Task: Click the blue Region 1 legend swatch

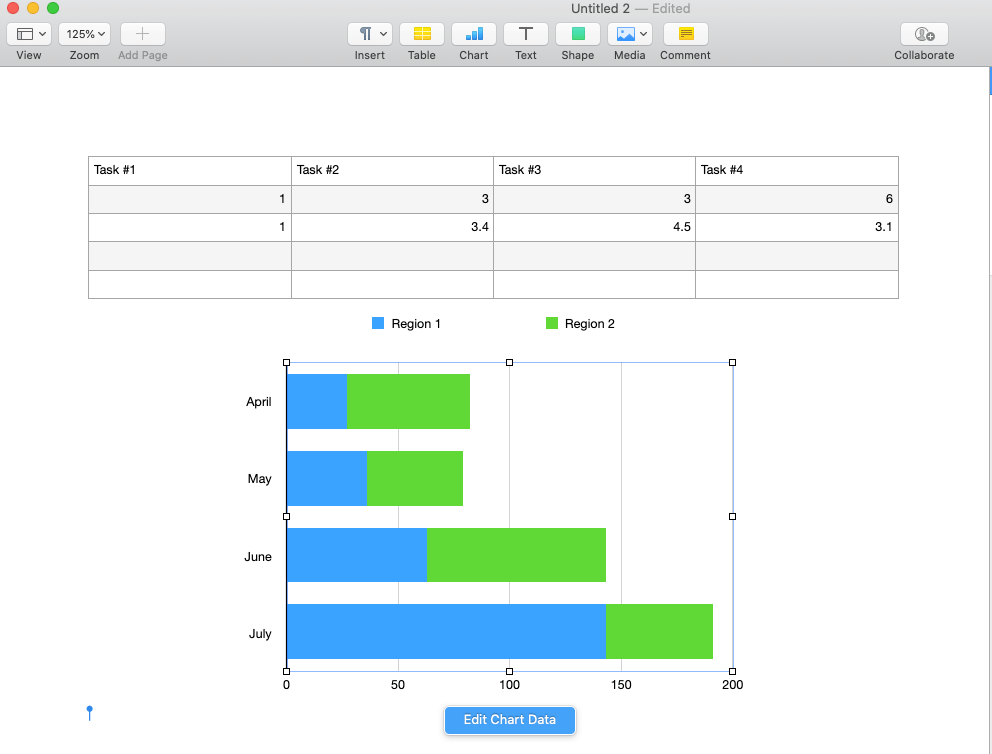Action: (378, 324)
